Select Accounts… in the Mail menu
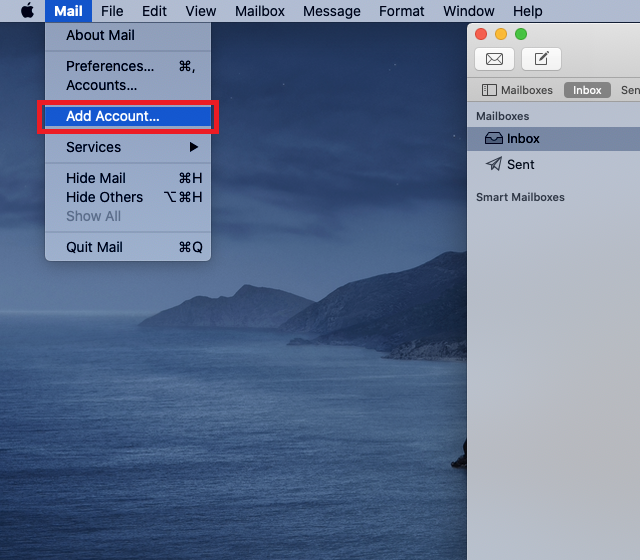 point(128,85)
